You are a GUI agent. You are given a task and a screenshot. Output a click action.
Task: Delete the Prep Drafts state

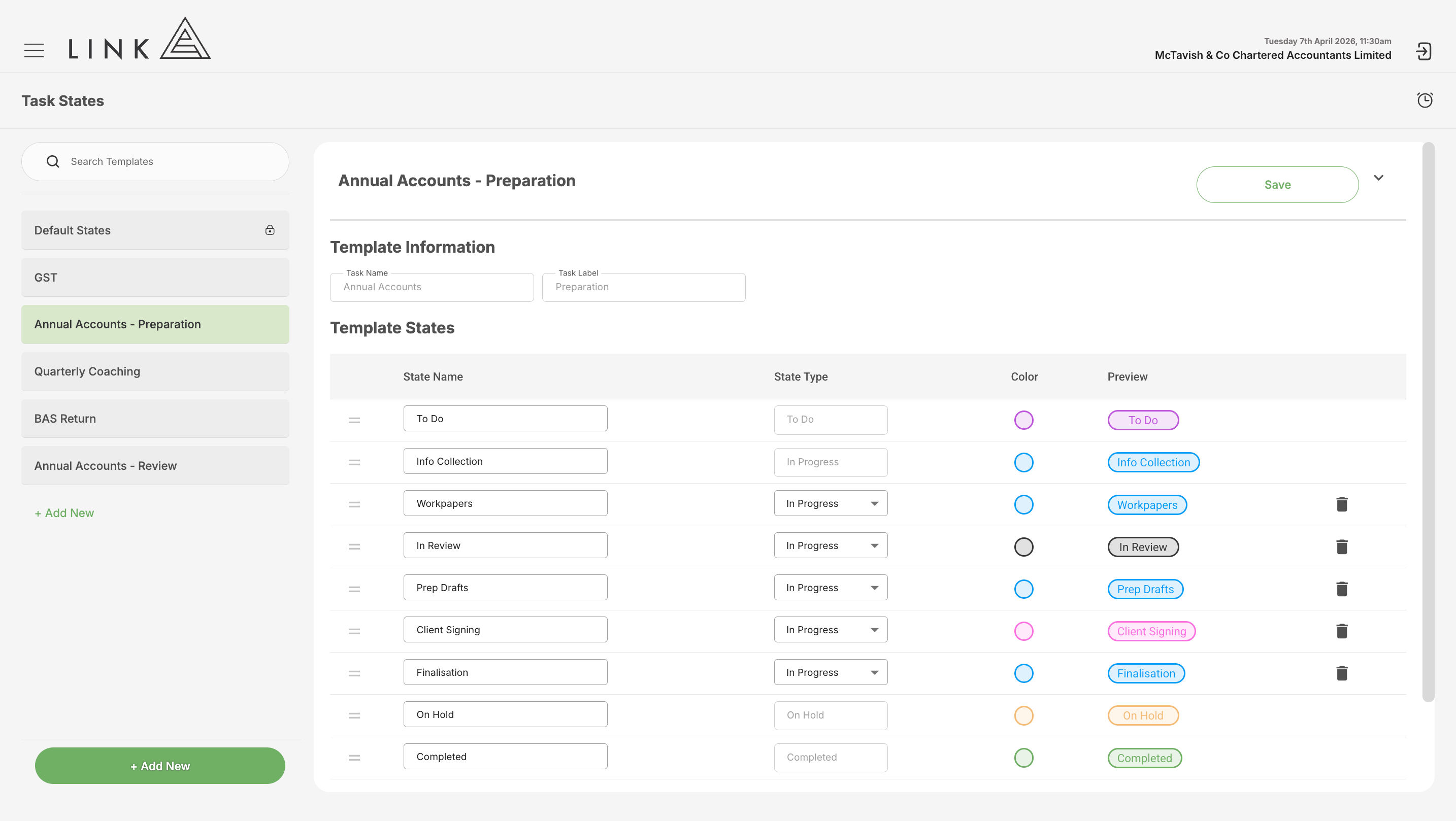[1342, 589]
